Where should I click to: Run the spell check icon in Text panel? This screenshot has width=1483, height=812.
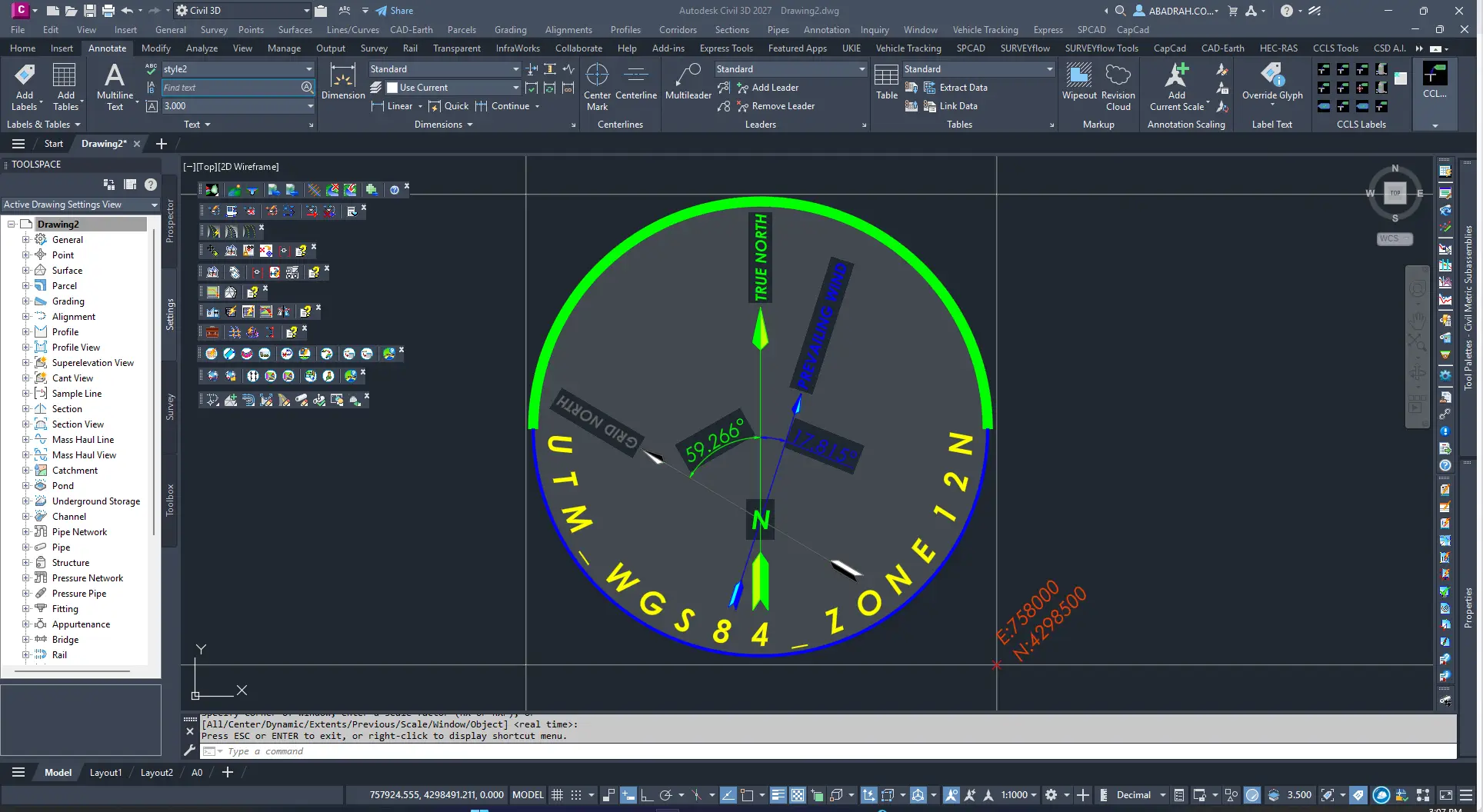(x=151, y=68)
